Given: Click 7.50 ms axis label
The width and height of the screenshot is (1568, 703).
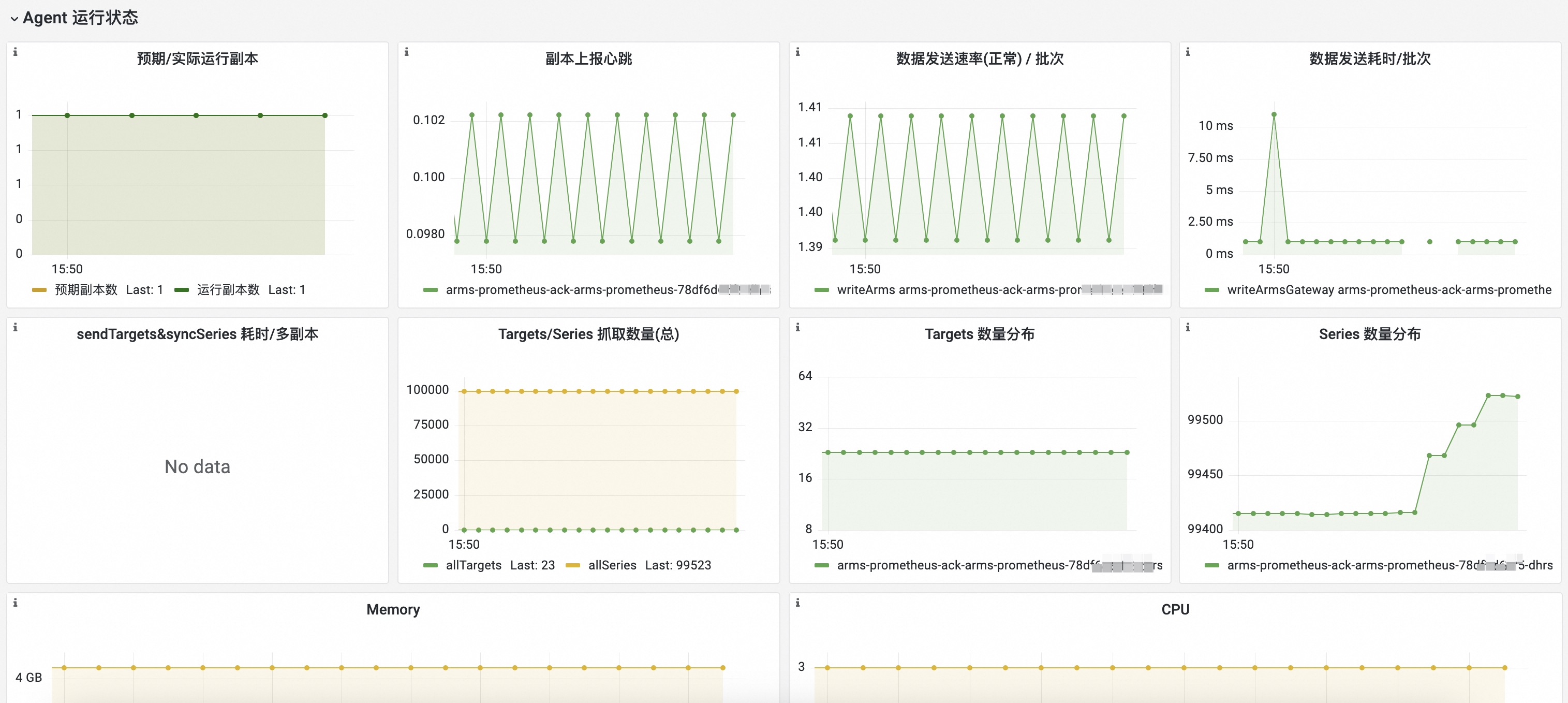Looking at the screenshot, I should click(x=1210, y=158).
